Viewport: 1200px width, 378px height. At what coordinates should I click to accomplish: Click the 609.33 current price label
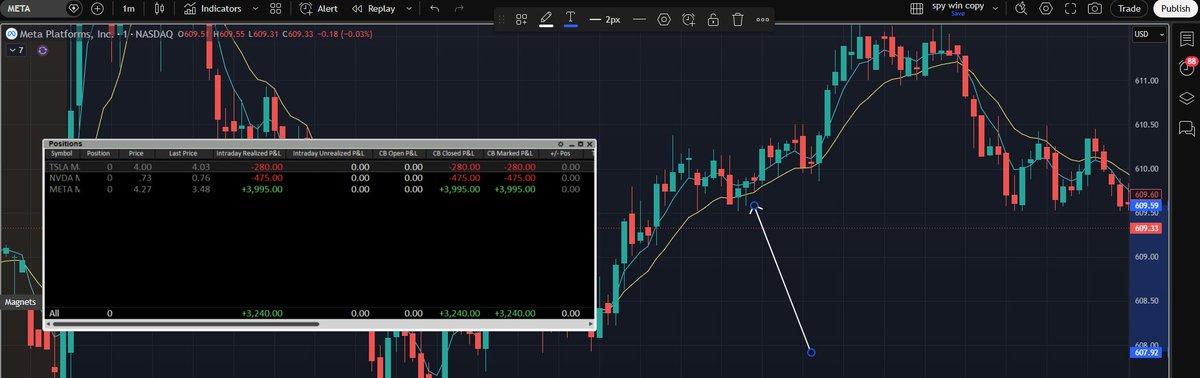click(1147, 228)
